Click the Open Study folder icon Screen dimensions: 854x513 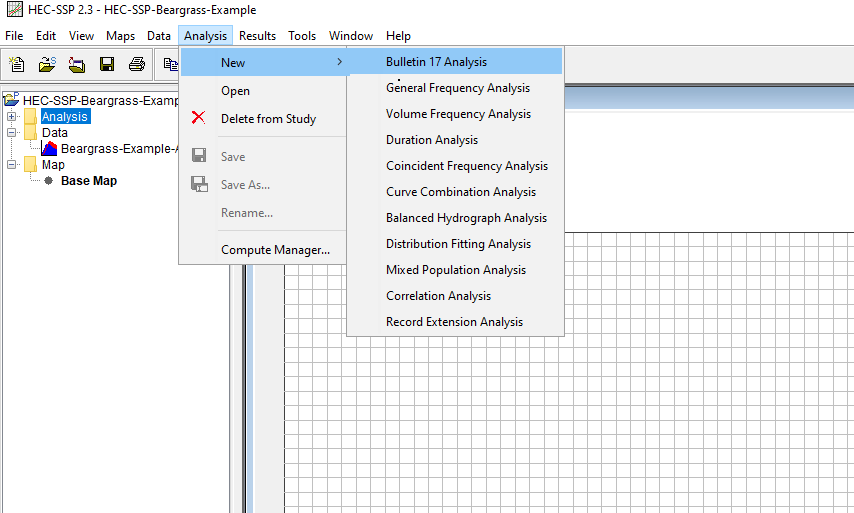[x=47, y=64]
